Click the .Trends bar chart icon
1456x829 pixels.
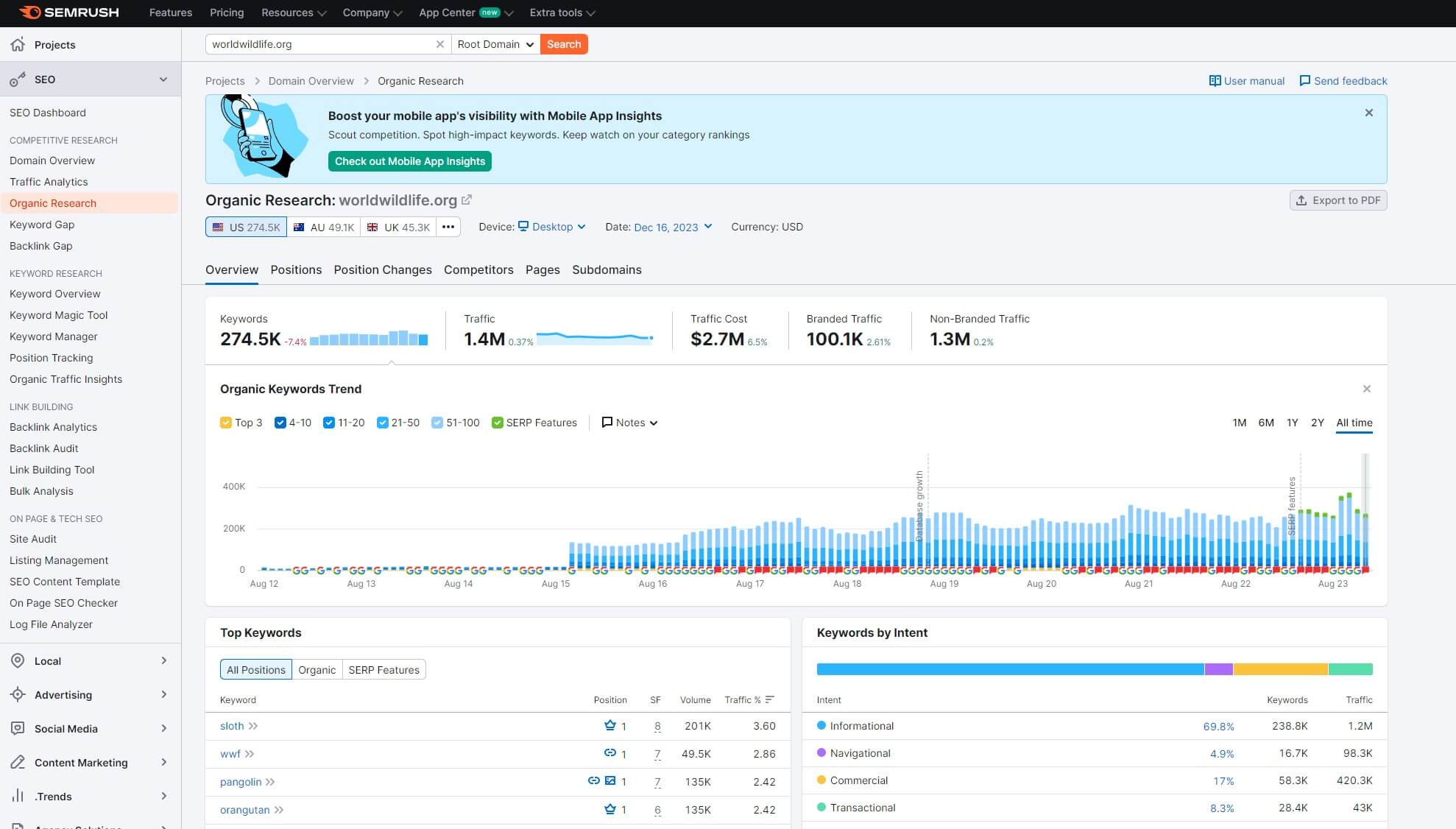18,796
